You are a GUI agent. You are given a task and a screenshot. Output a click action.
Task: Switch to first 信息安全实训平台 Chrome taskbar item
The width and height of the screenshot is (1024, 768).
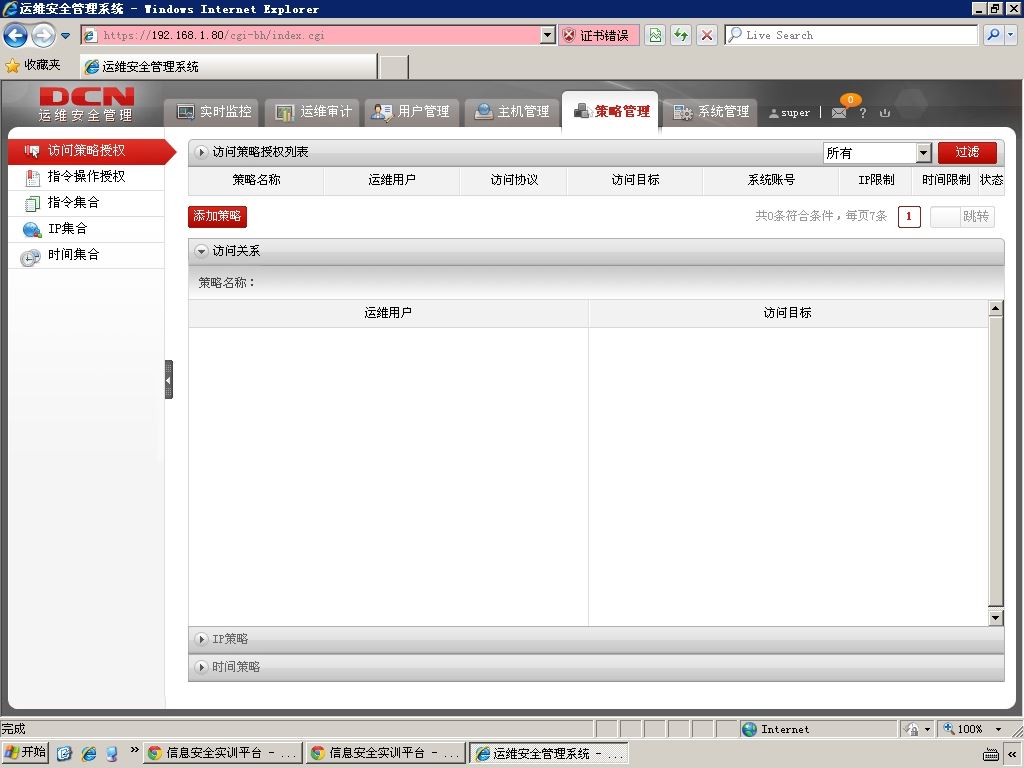[x=223, y=753]
